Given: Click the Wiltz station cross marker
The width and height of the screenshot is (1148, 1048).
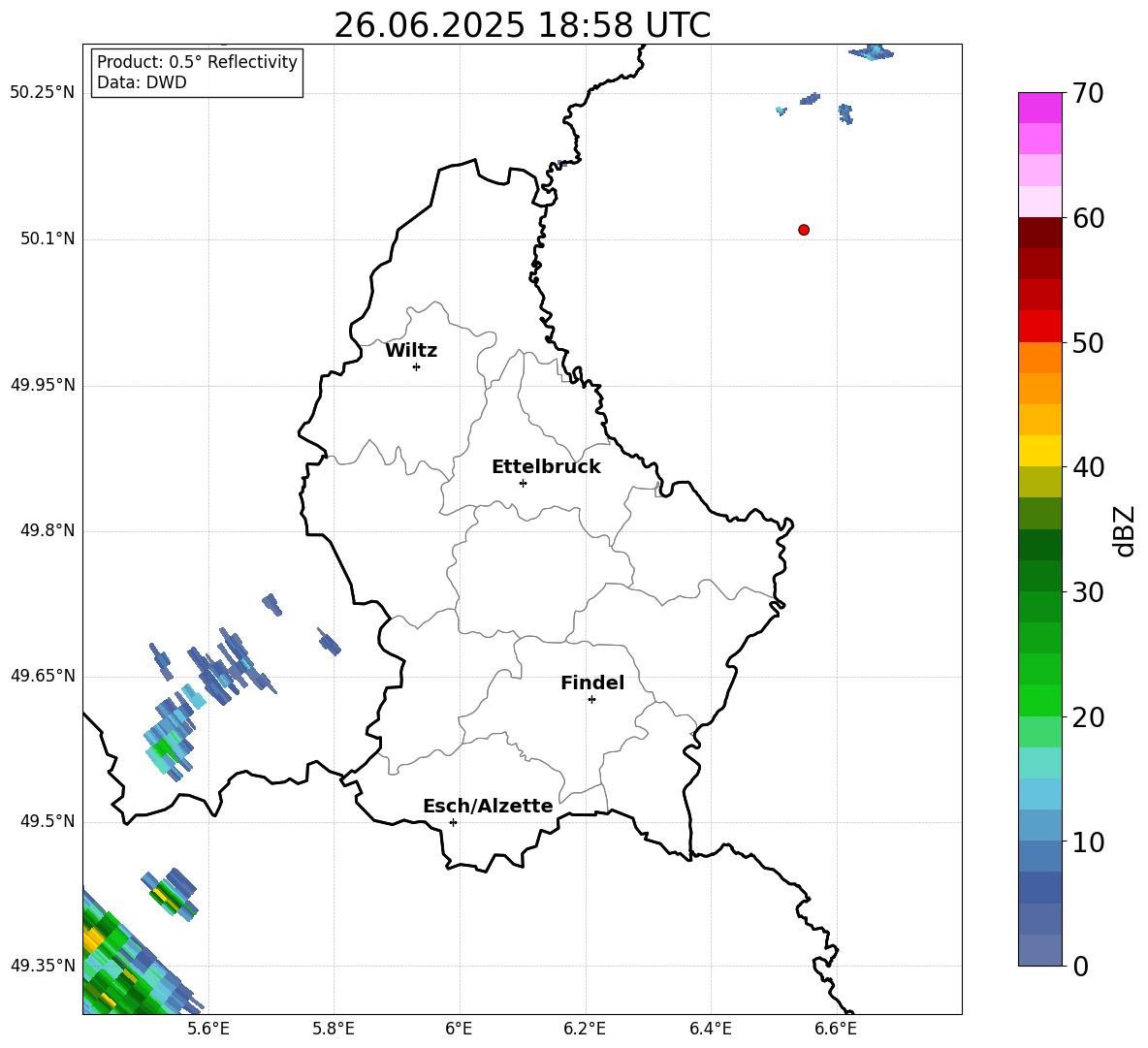Looking at the screenshot, I should [417, 366].
